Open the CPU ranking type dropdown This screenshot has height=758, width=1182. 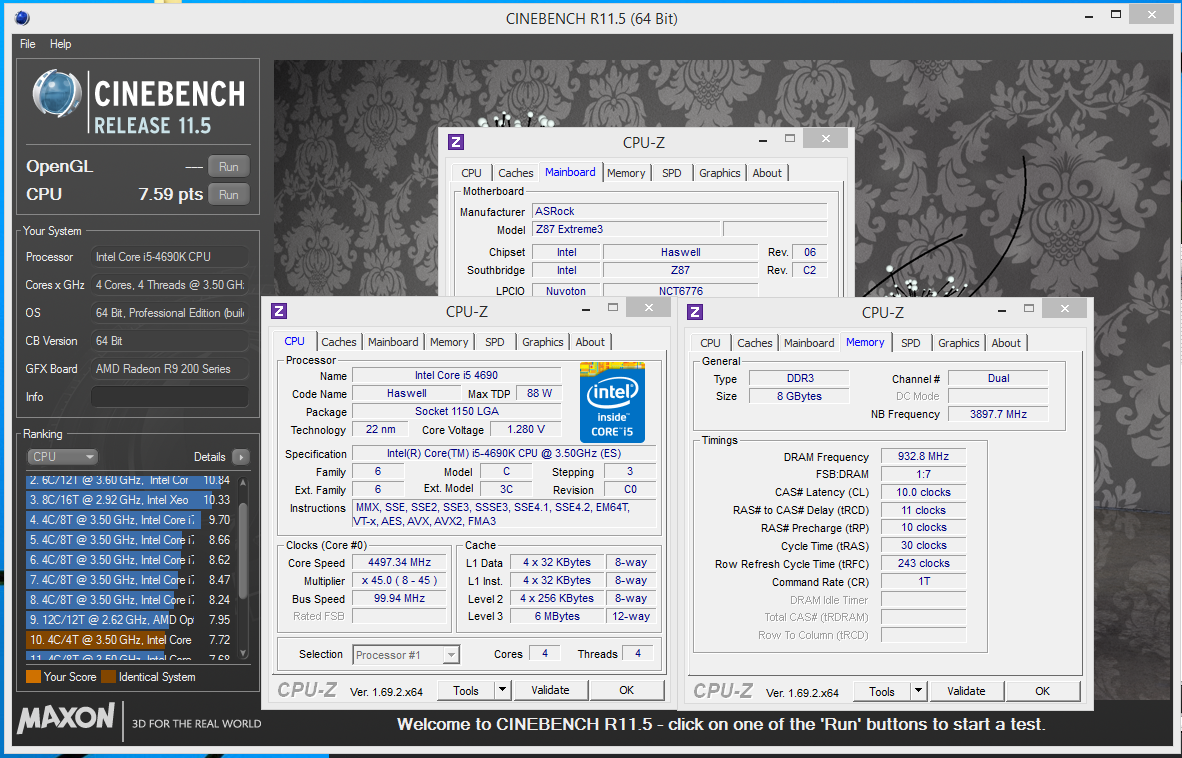63,457
